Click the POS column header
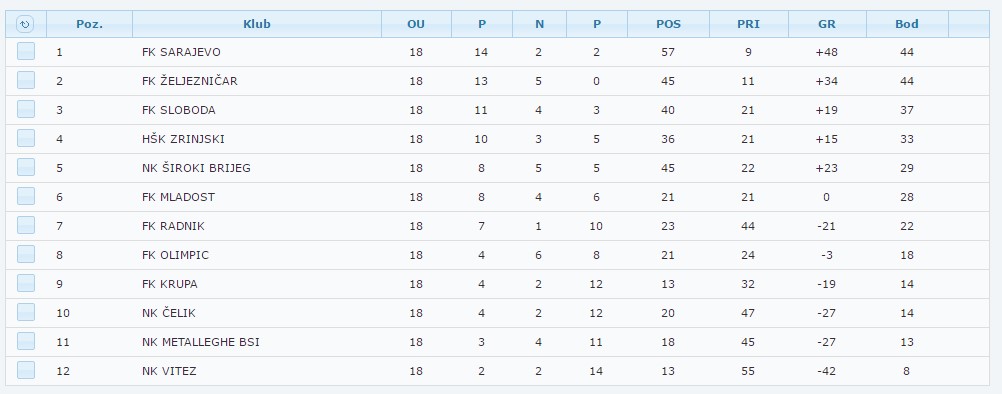 pyautogui.click(x=668, y=24)
